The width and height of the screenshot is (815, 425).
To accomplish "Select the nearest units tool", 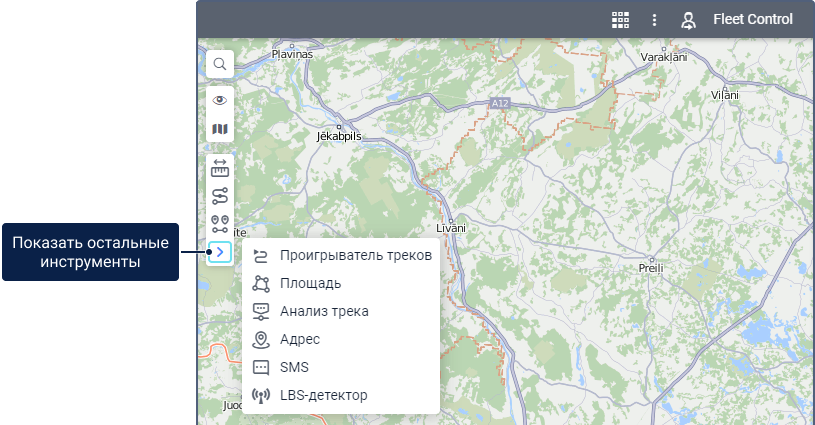I will [220, 224].
